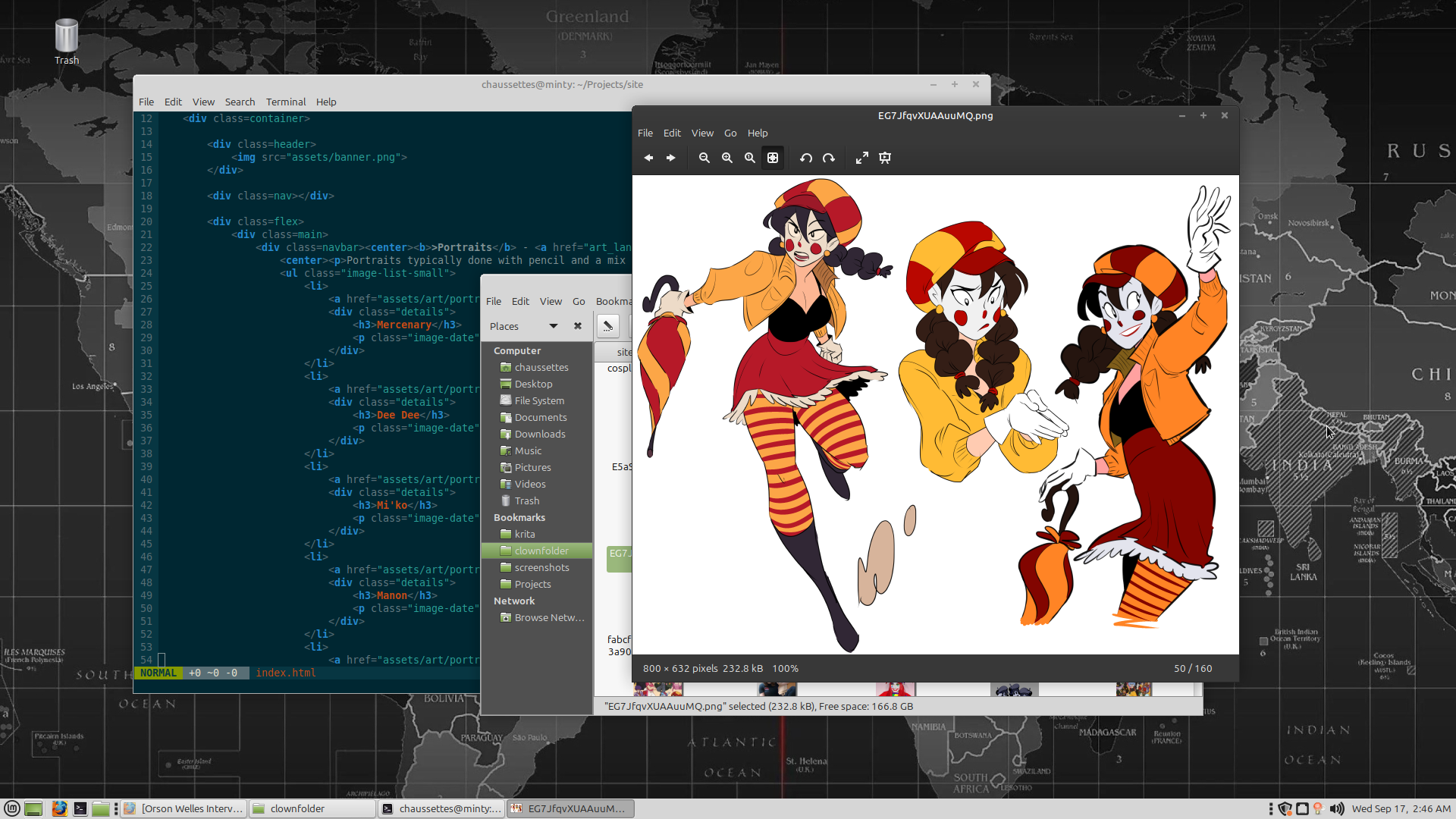This screenshot has width=1456, height=819.
Task: Open Trash icon on desktop
Action: pyautogui.click(x=67, y=42)
